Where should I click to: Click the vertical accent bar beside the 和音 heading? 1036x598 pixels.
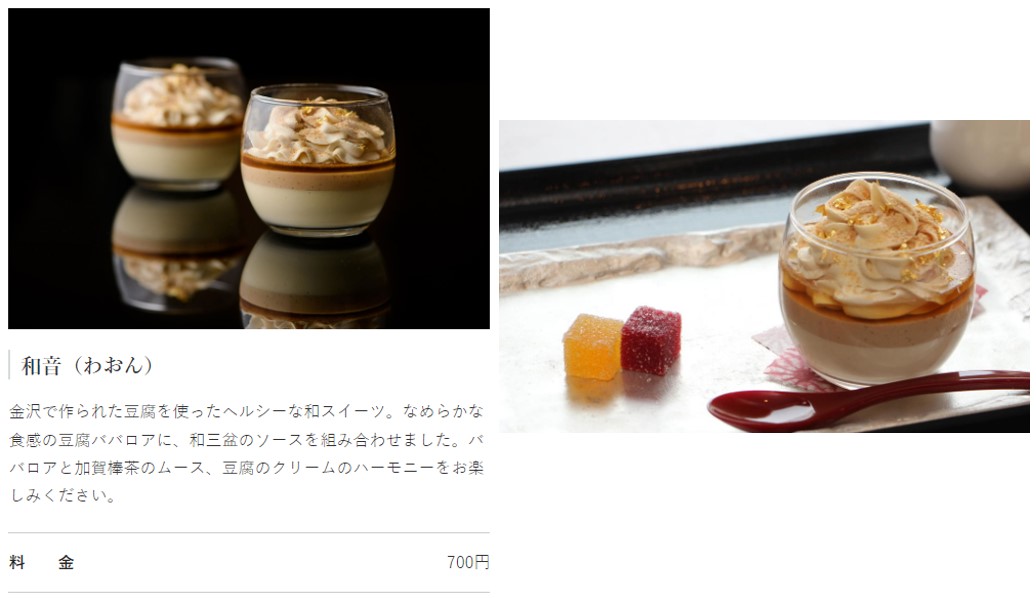pos(9,365)
